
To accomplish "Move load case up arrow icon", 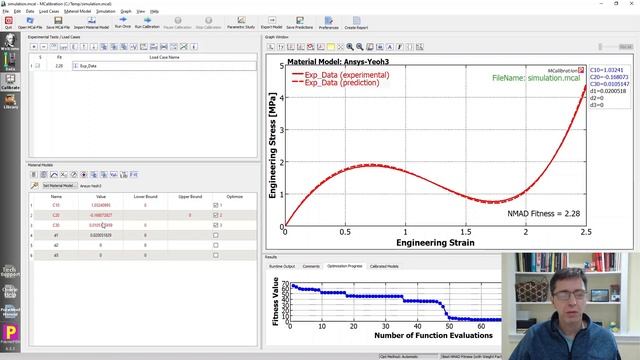I will (x=84, y=47).
